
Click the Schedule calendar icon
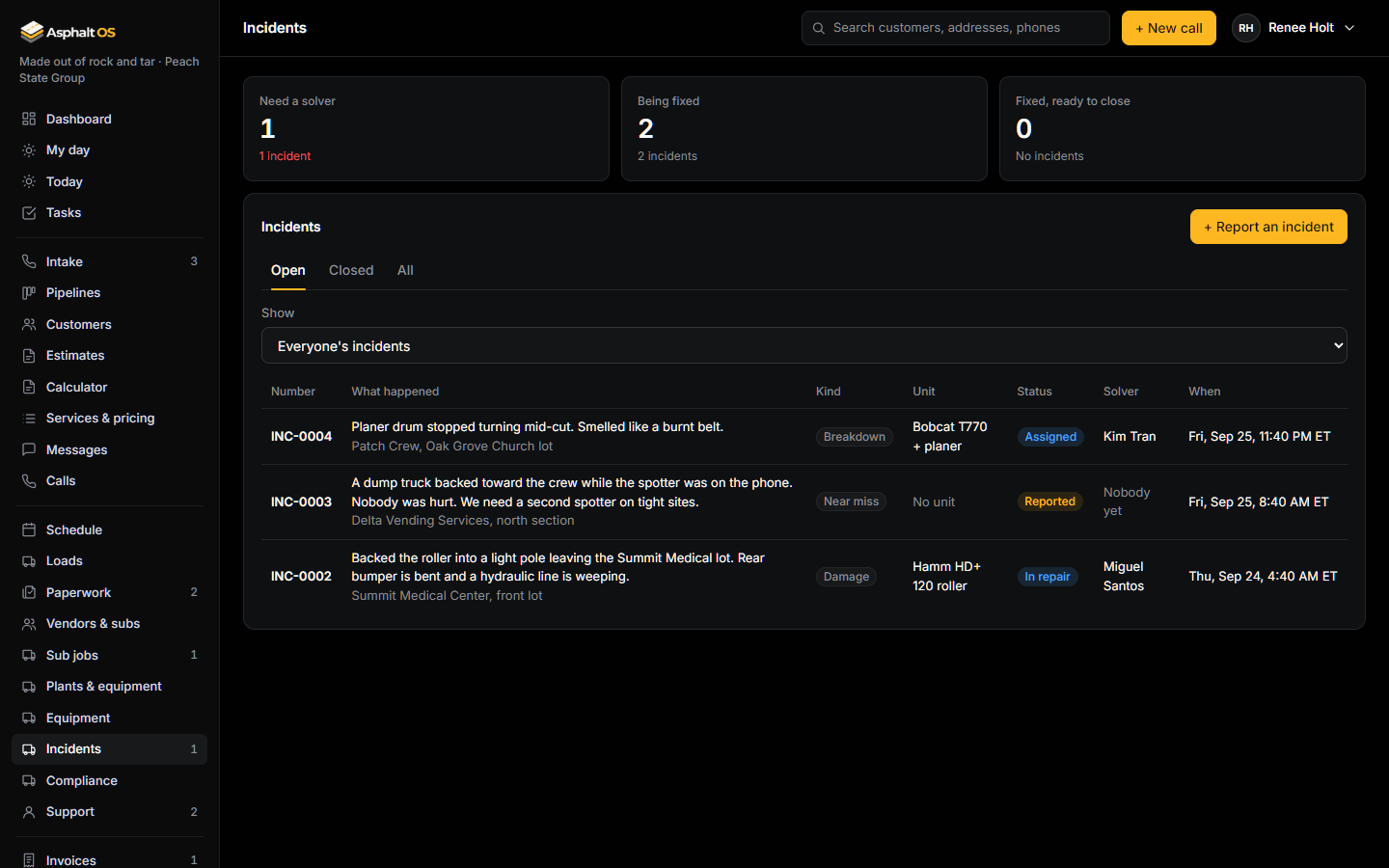point(29,529)
